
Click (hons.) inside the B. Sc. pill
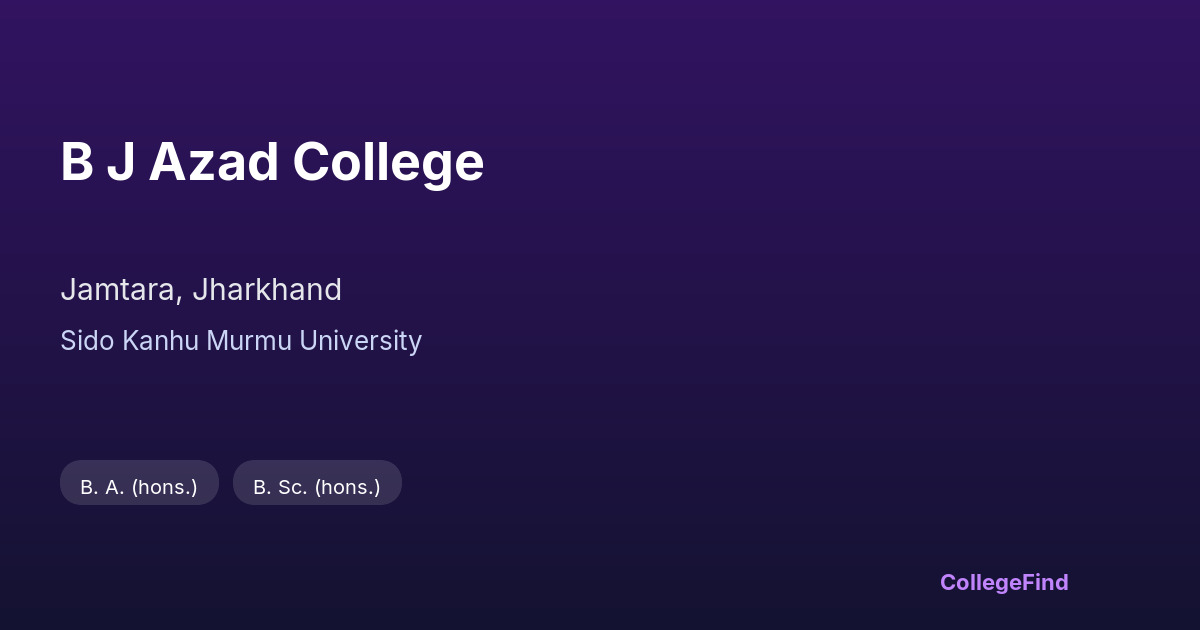pos(347,488)
